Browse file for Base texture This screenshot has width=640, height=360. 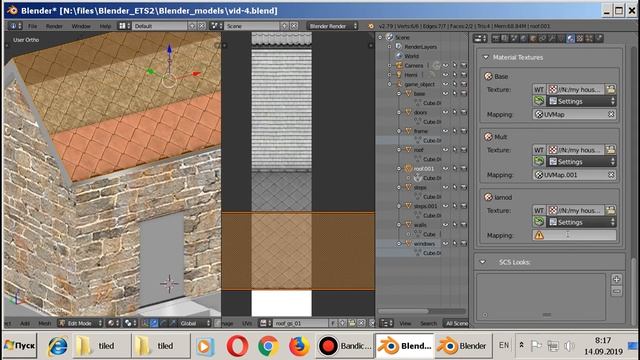pyautogui.click(x=611, y=89)
